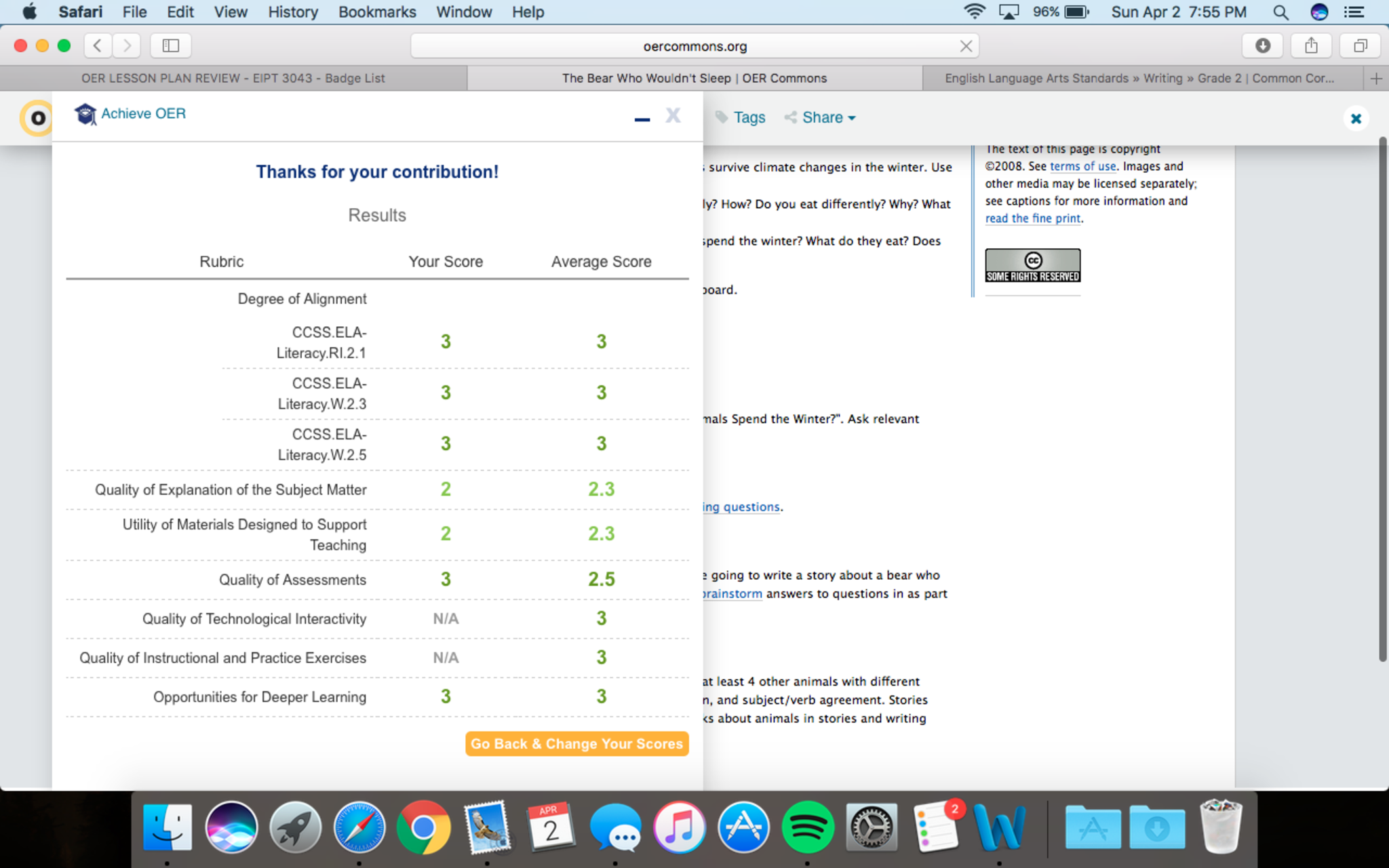The image size is (1389, 868).
Task: Click the read the fine print link
Action: coord(1032,218)
